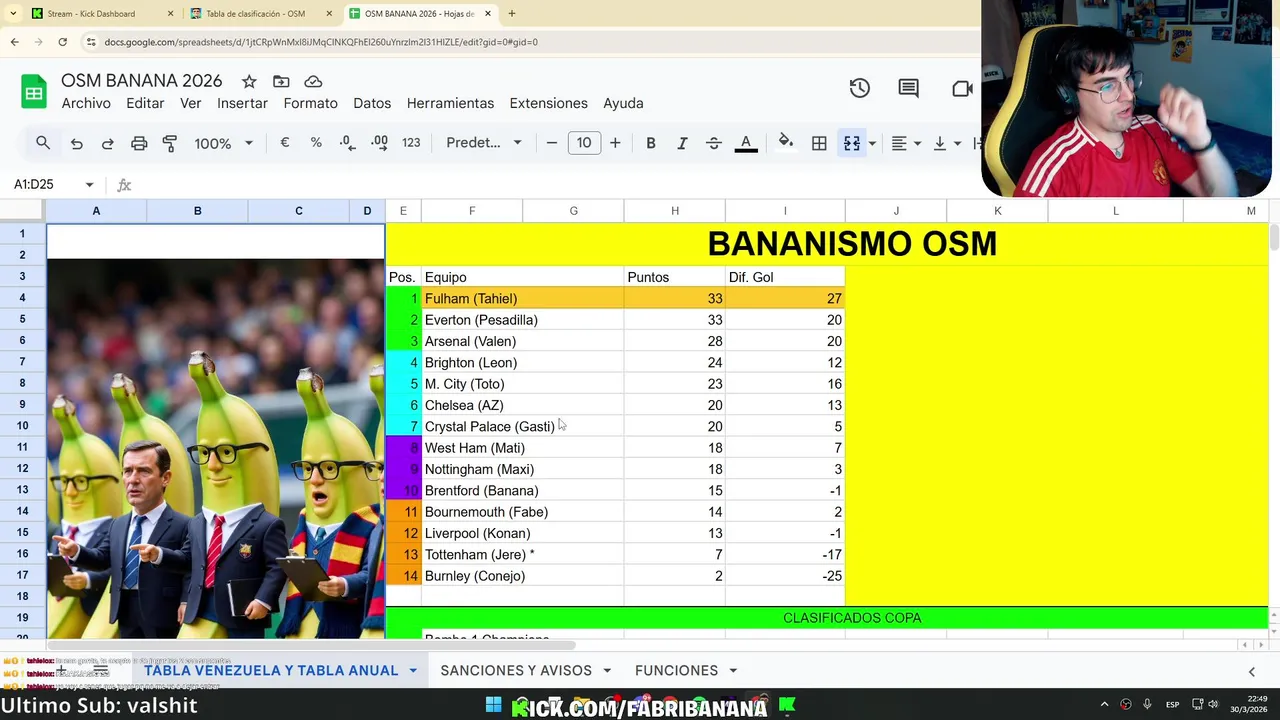Undo the last action
The image size is (1280, 720).
click(76, 143)
